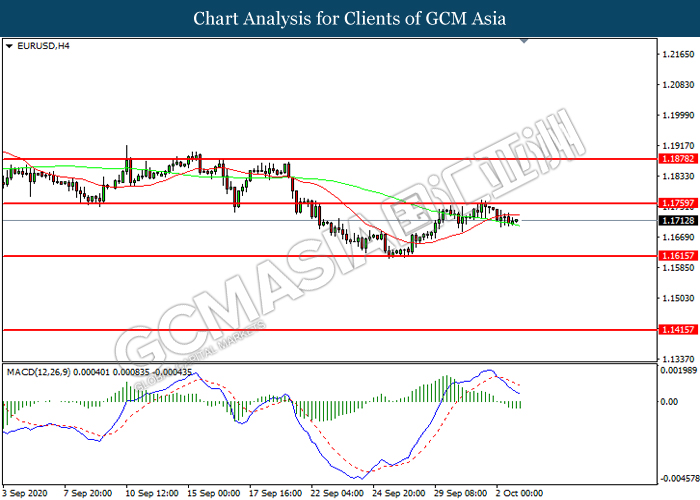Select the 1.16157 support price tag
The height and width of the screenshot is (500, 700).
point(675,256)
